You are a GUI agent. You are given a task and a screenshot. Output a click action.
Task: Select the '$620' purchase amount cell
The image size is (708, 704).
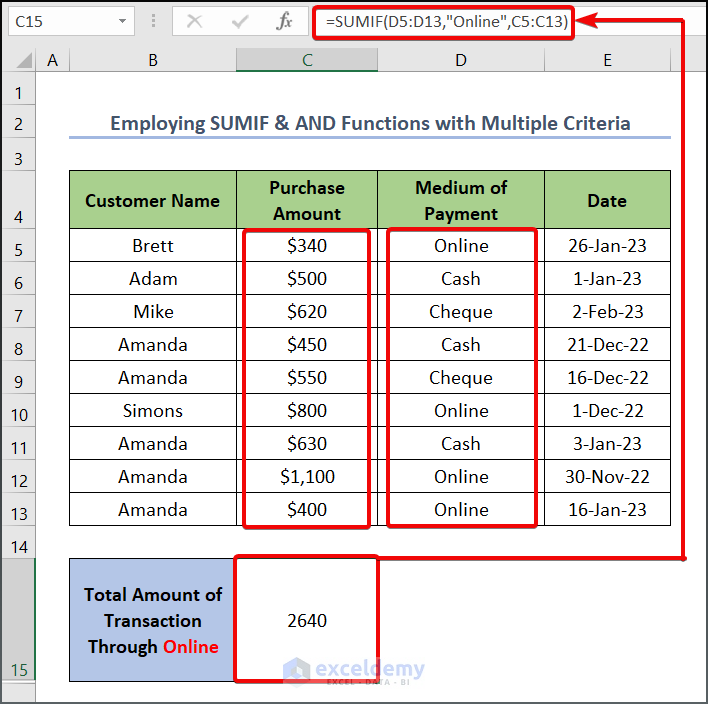point(307,311)
